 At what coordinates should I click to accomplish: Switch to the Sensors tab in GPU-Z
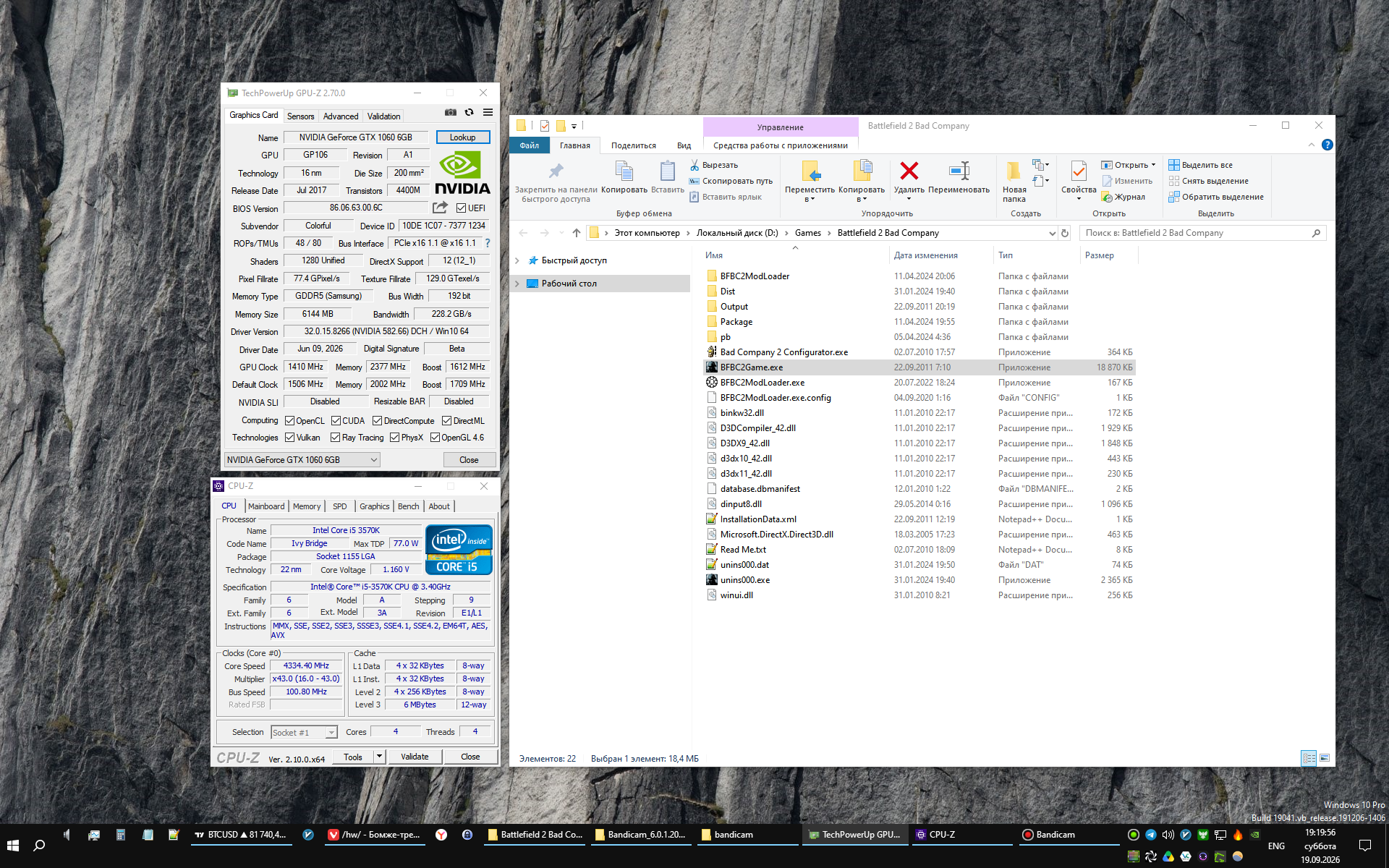301,116
